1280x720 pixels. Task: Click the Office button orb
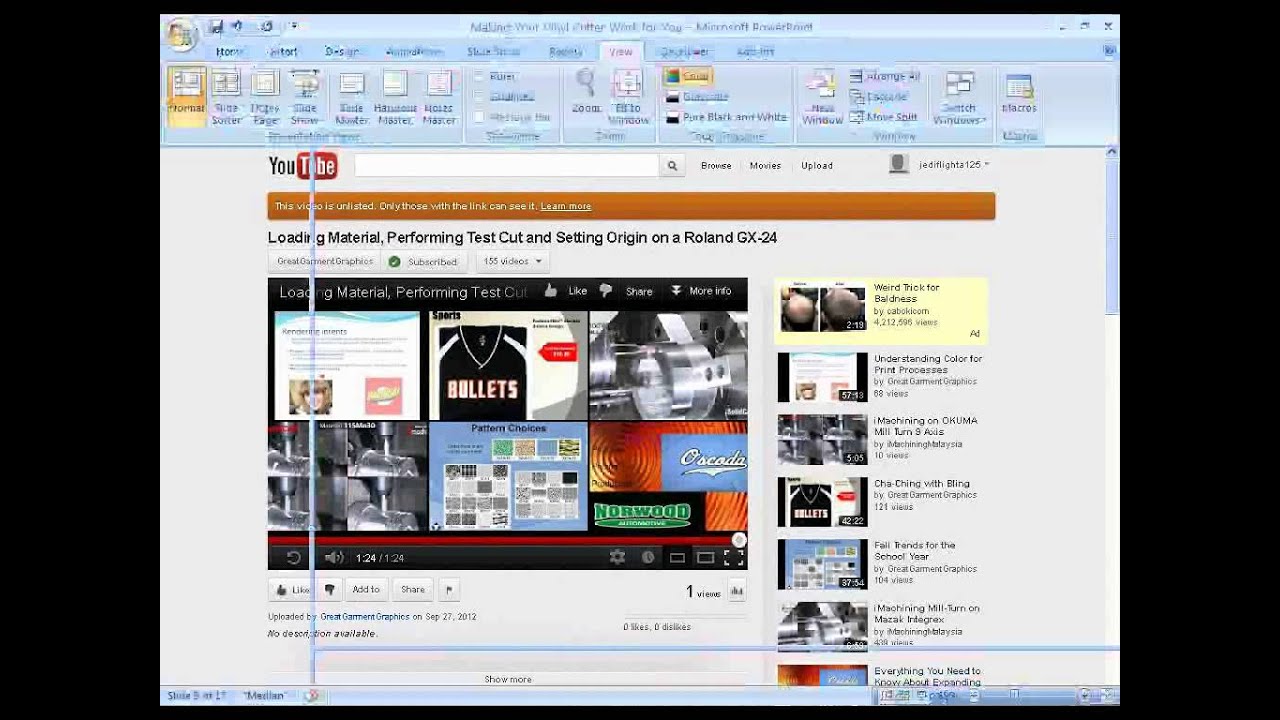click(182, 33)
